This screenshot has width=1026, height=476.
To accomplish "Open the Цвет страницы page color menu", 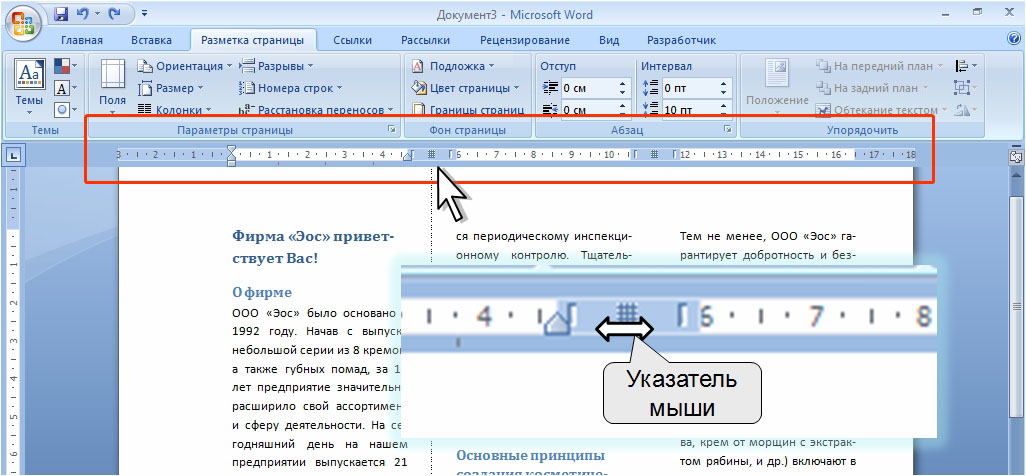I will click(465, 88).
